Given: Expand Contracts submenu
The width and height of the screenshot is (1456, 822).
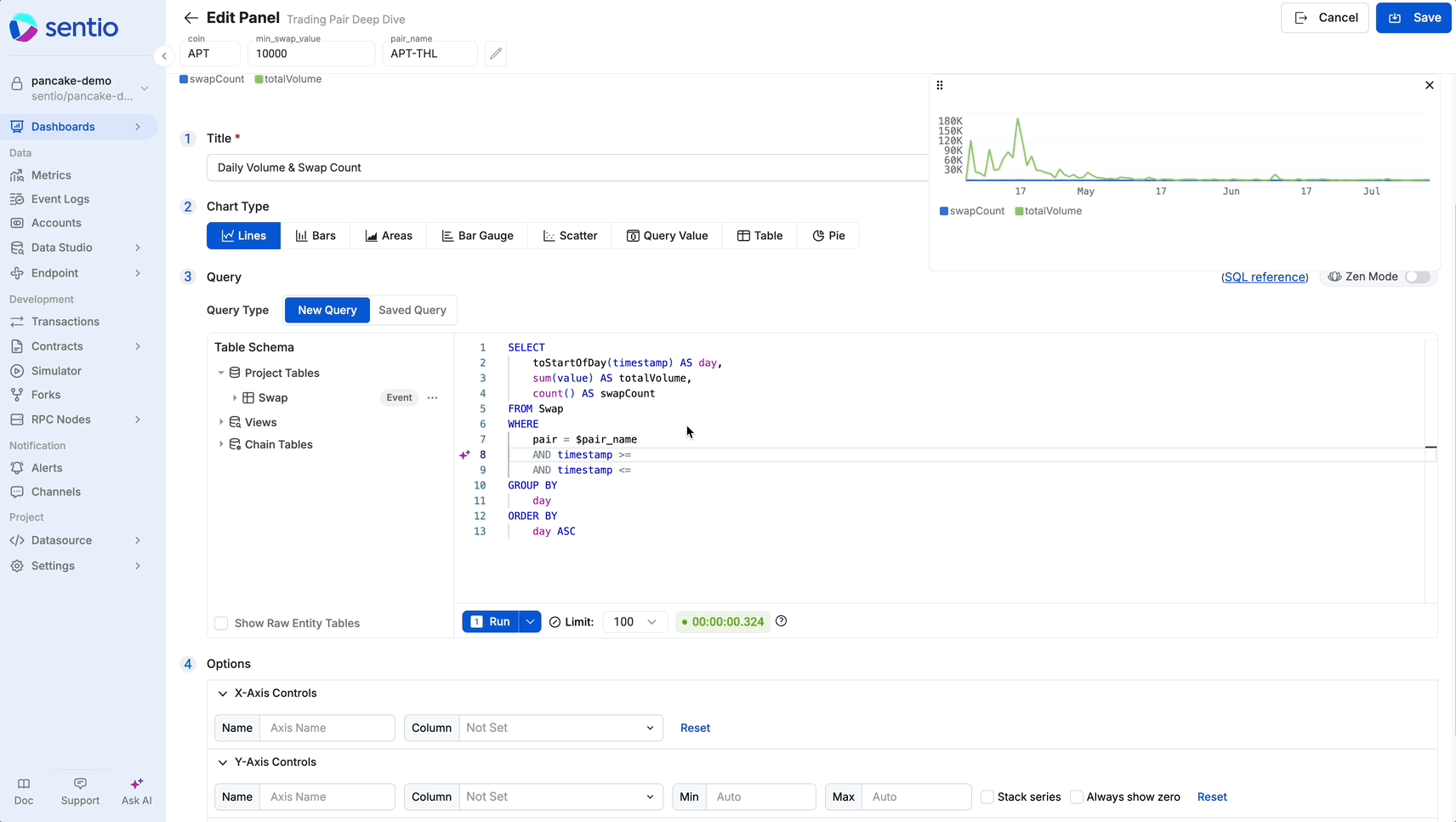Looking at the screenshot, I should coord(138,346).
